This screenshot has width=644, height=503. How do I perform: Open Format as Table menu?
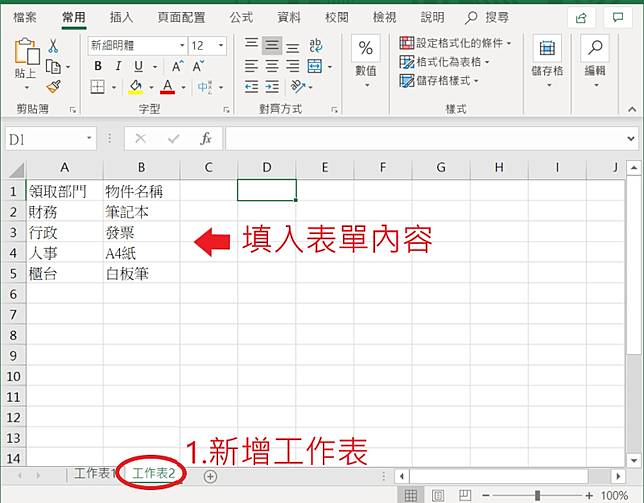coord(444,62)
